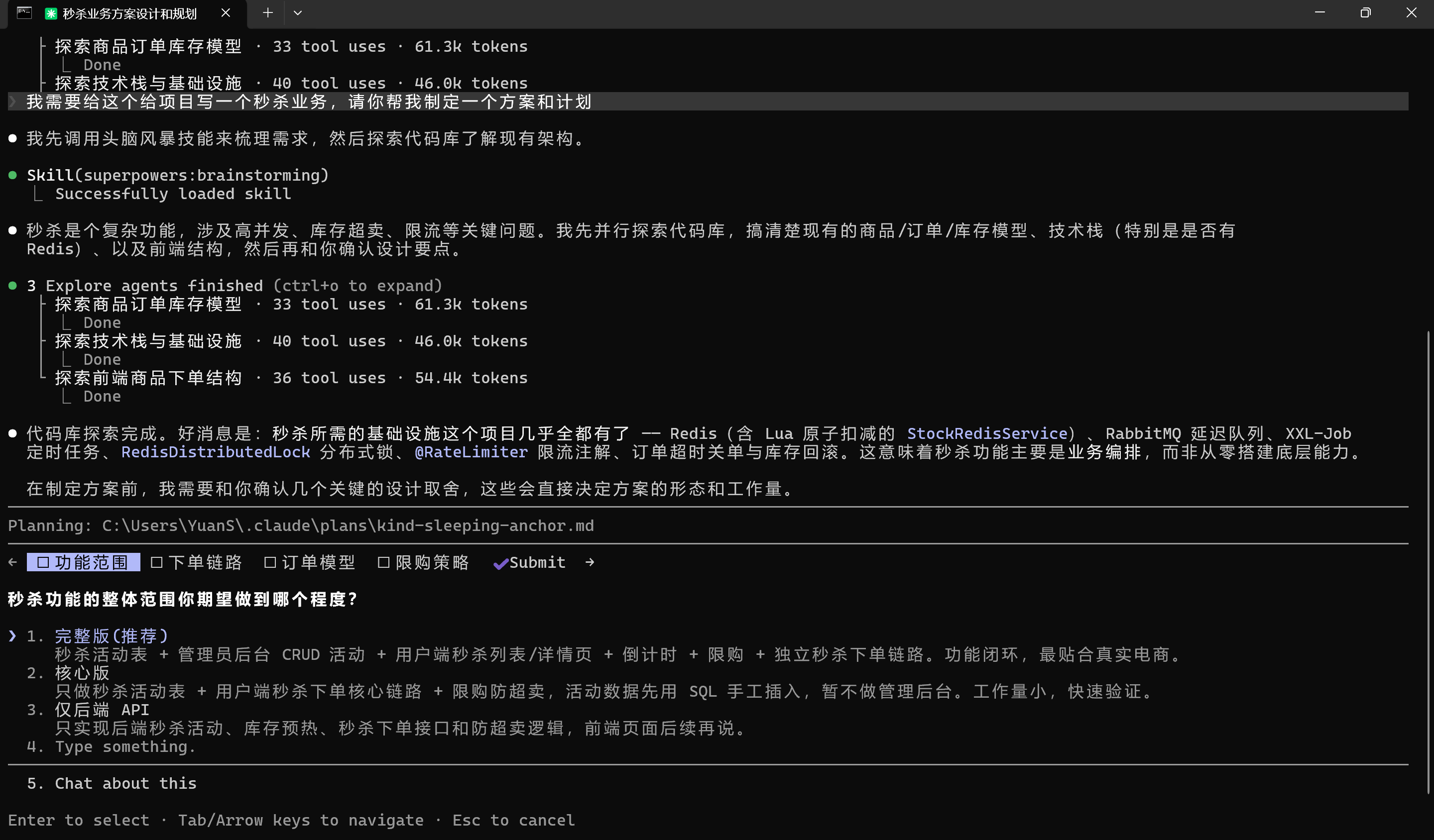Switch to the 功能范围 question tab

pyautogui.click(x=83, y=562)
